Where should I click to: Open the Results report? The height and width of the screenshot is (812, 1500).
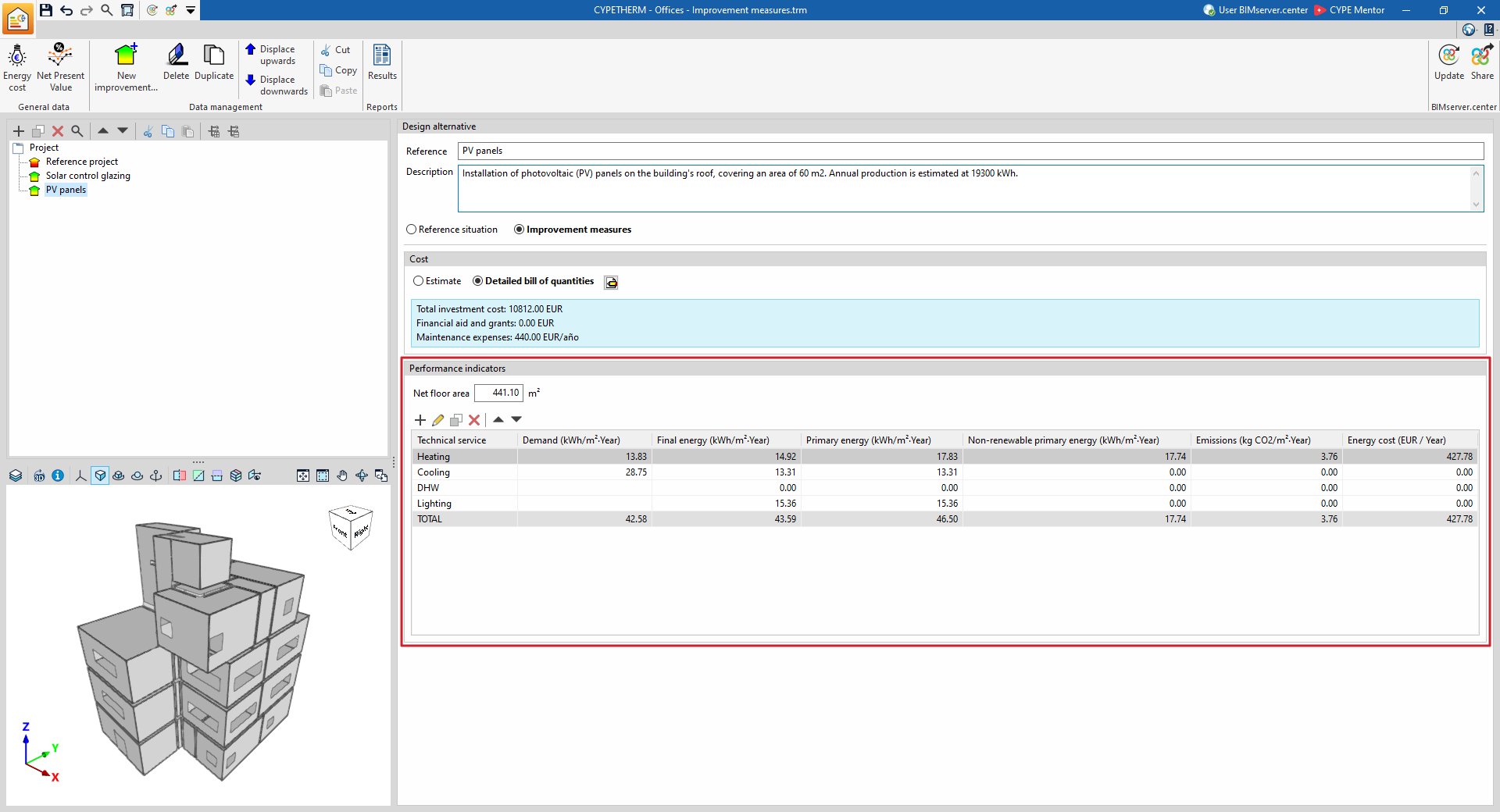(382, 62)
